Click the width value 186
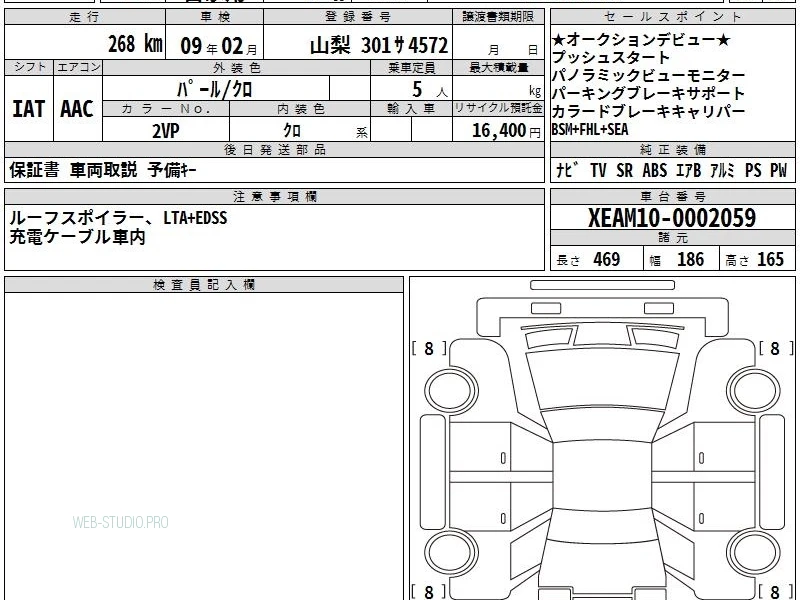This screenshot has width=800, height=600. (x=690, y=259)
